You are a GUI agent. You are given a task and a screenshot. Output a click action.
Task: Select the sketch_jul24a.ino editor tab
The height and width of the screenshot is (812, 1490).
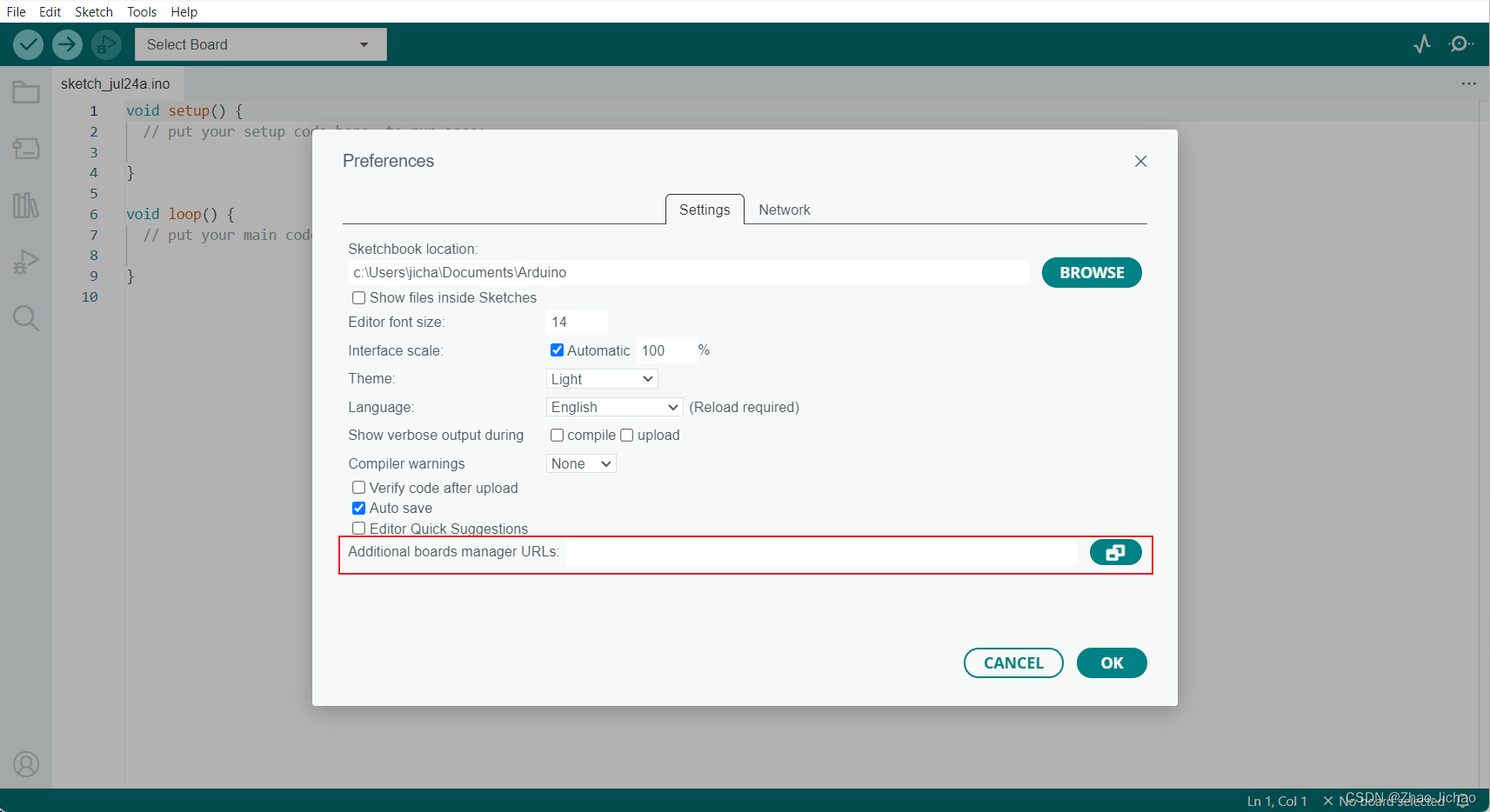pyautogui.click(x=116, y=83)
